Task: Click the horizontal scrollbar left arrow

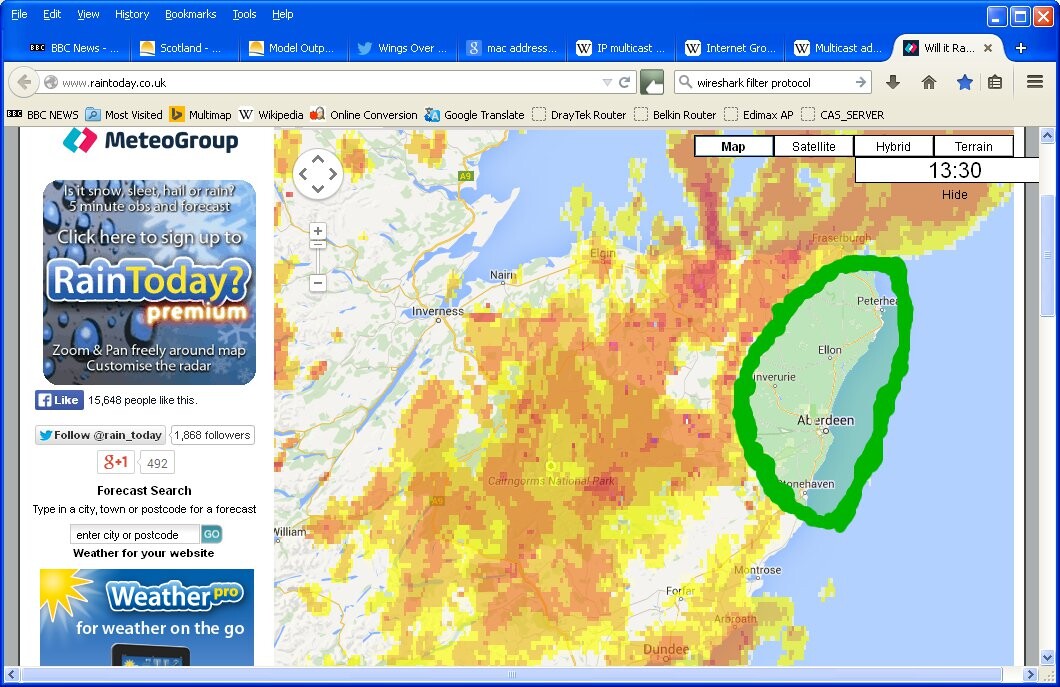Action: coord(11,674)
